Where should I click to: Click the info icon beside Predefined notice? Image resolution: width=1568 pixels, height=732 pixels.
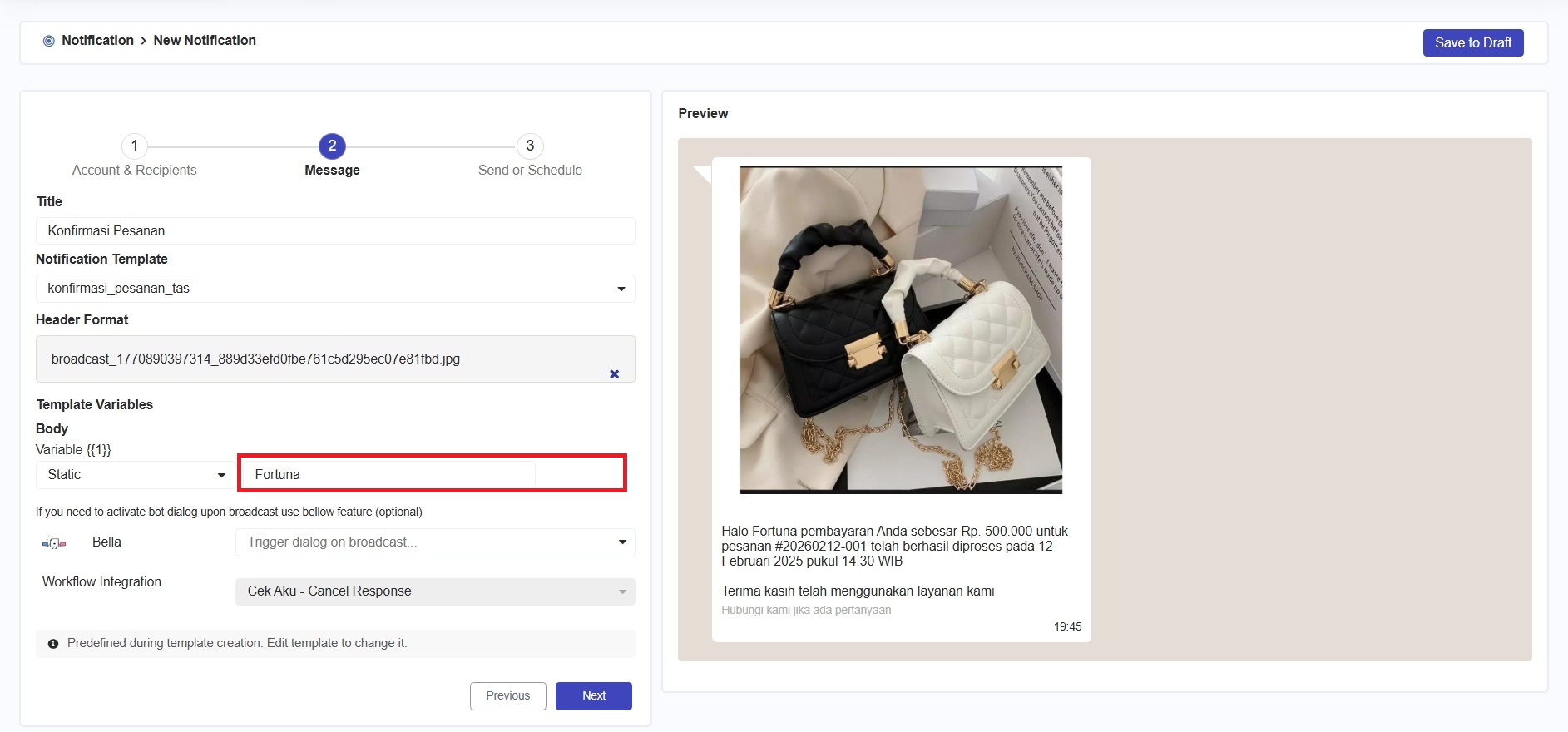click(53, 644)
